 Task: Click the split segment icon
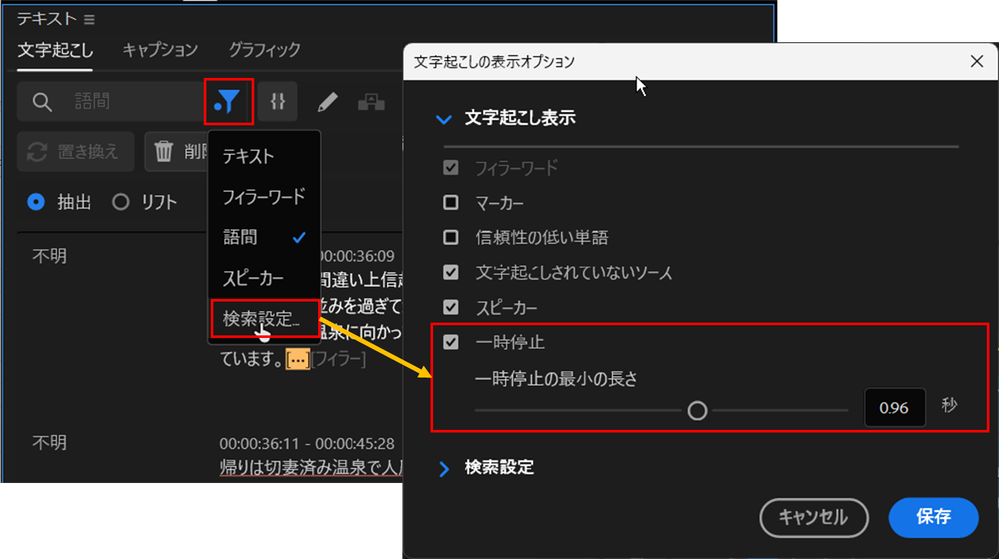278,101
